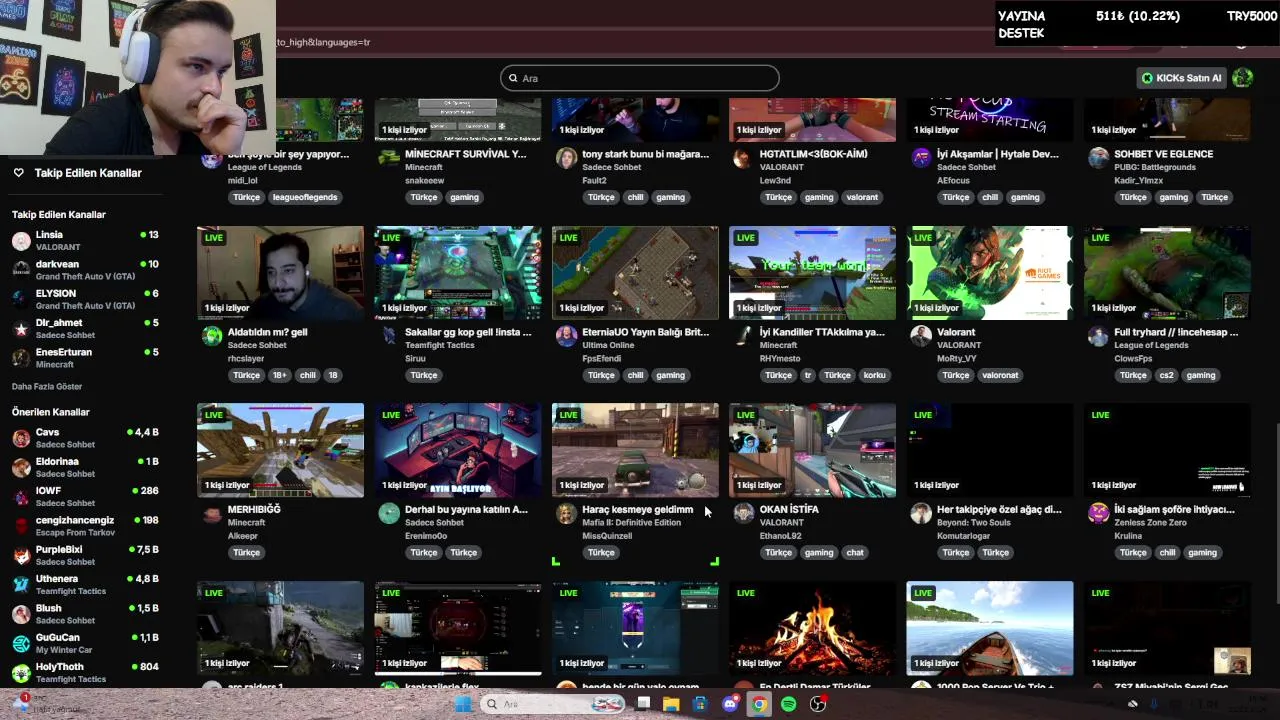The width and height of the screenshot is (1280, 720).
Task: Click ClowsFps avatar under Full tryhard stream
Action: (x=1098, y=336)
